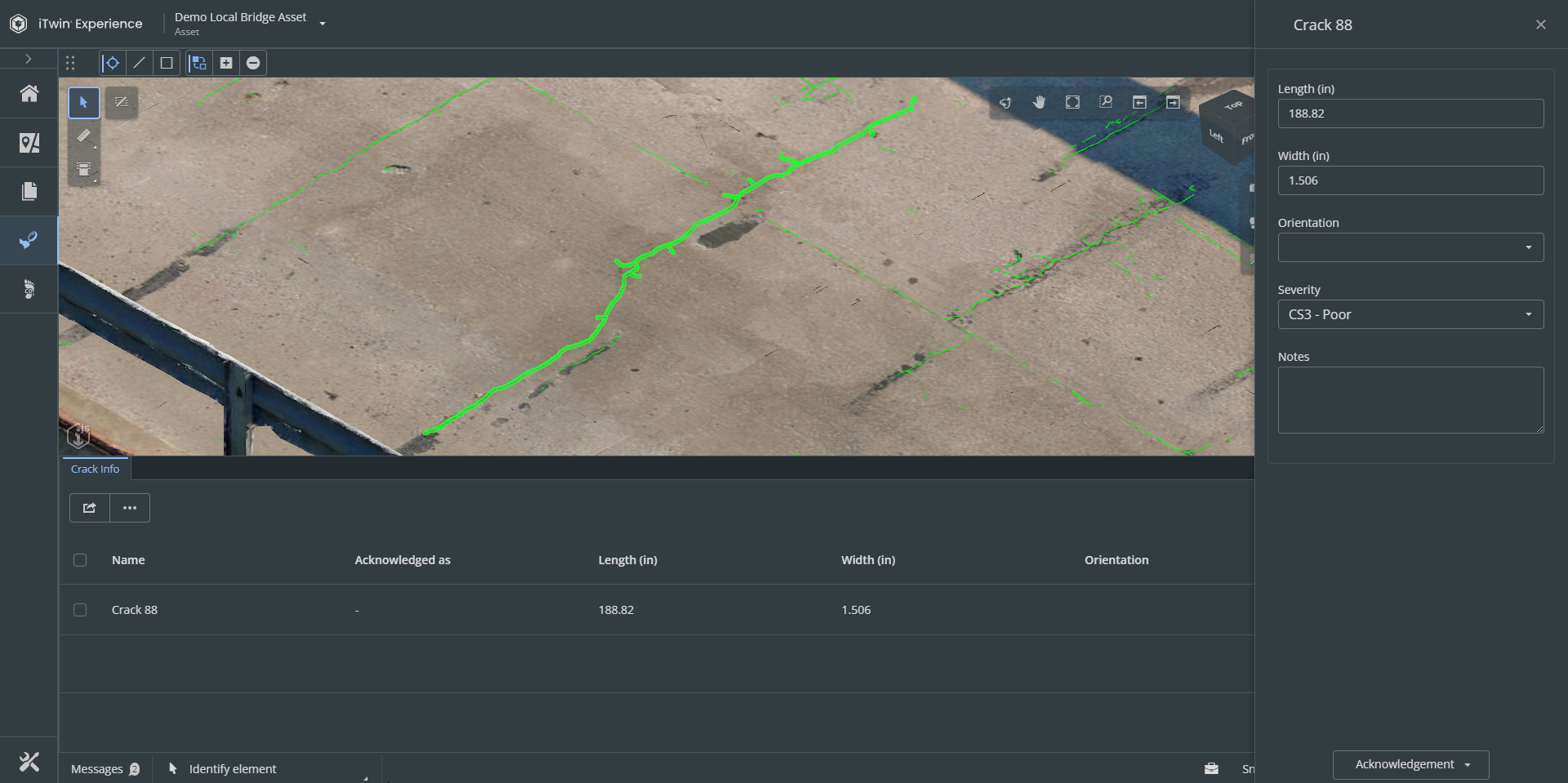
Task: Choose the line selection method
Action: tap(140, 63)
